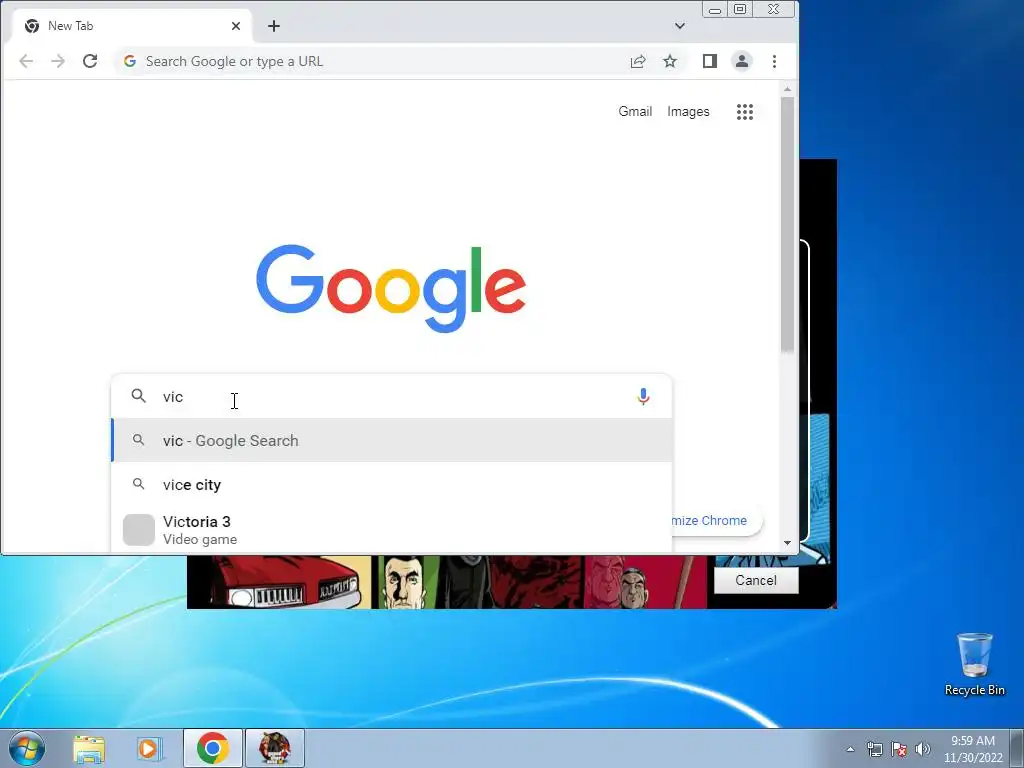Click the Victoria 3 suggestion thumbnail
The image size is (1024, 768).
[x=138, y=530]
